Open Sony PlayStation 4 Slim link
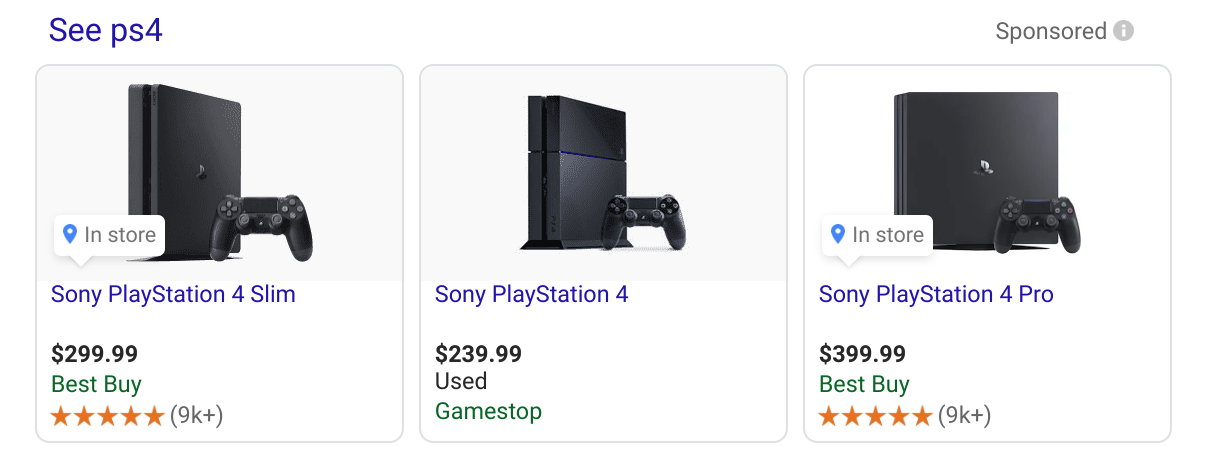Screen dimensions: 1230x465 pos(173,295)
